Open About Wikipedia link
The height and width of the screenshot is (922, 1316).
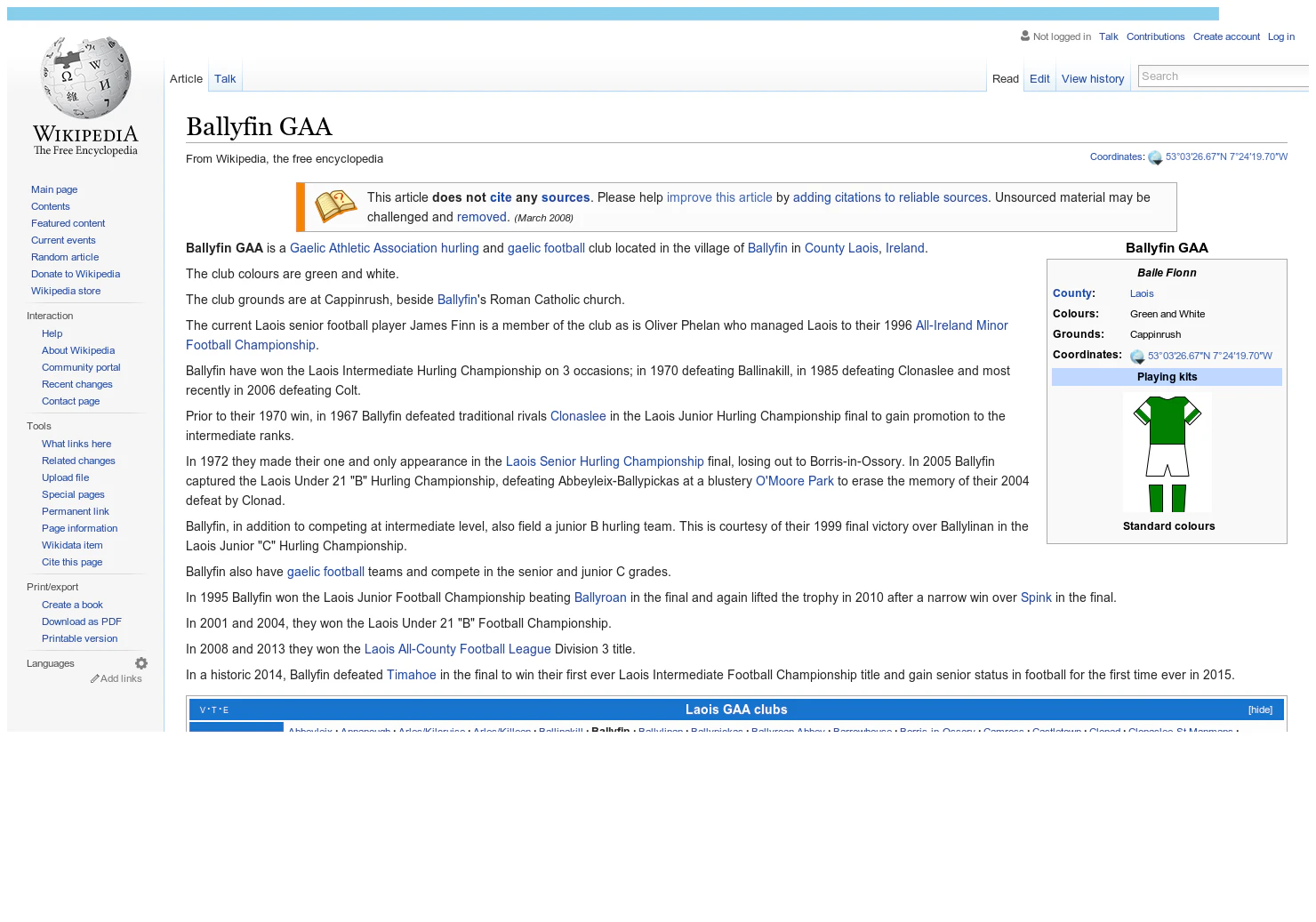[78, 350]
